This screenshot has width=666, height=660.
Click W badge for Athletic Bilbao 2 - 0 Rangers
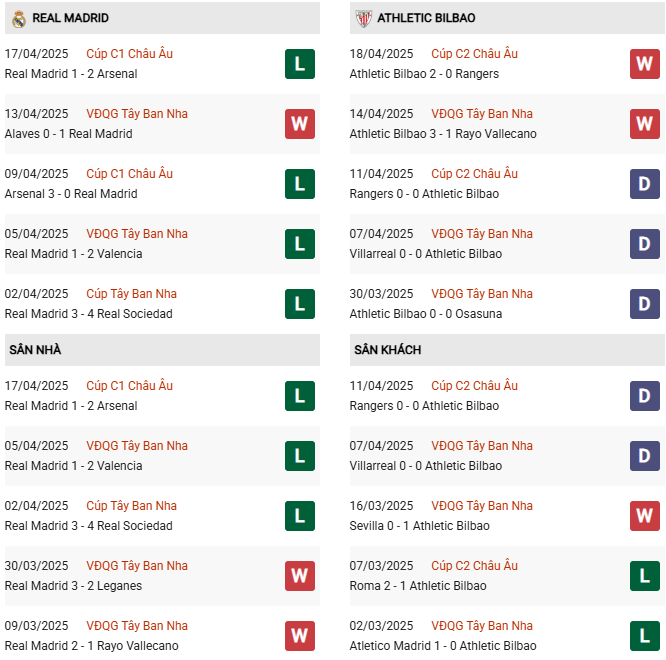tap(644, 64)
